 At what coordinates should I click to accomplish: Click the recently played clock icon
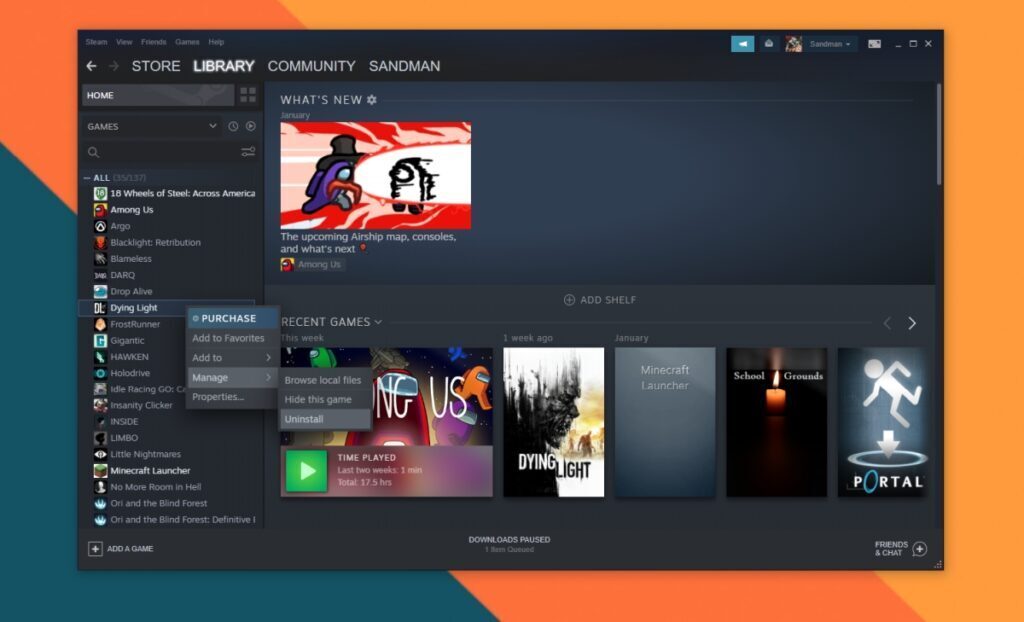pyautogui.click(x=234, y=126)
